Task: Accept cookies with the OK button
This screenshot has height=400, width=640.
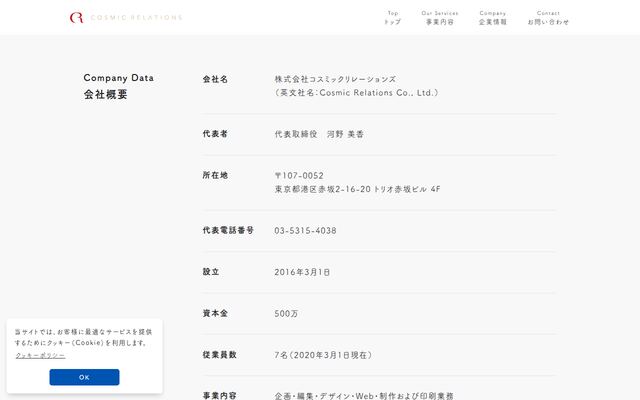Action: 84,377
